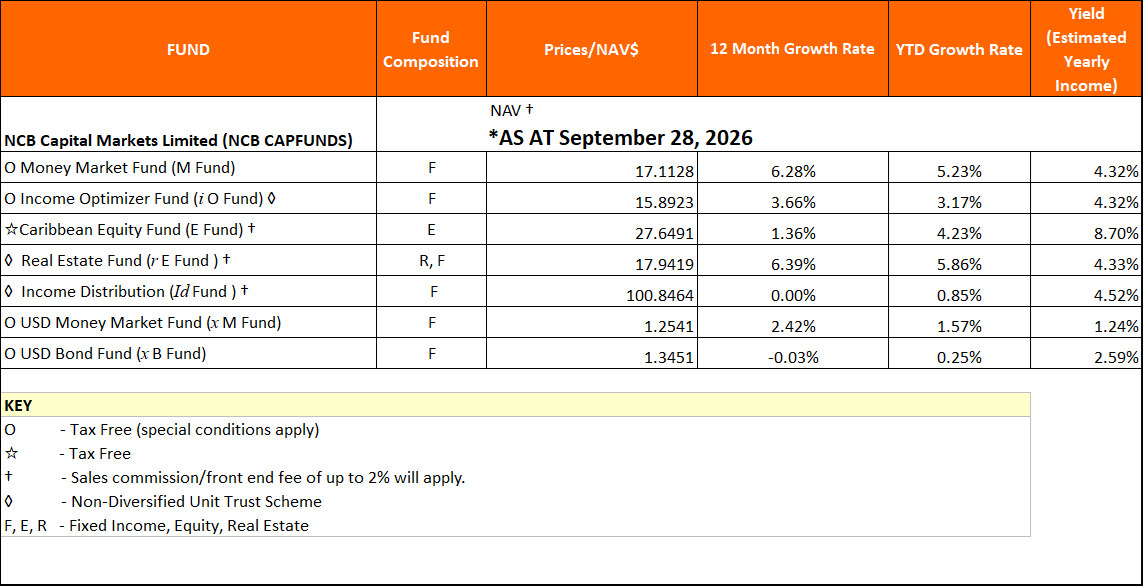Select the Sales commission/front end fee line

(x=234, y=478)
